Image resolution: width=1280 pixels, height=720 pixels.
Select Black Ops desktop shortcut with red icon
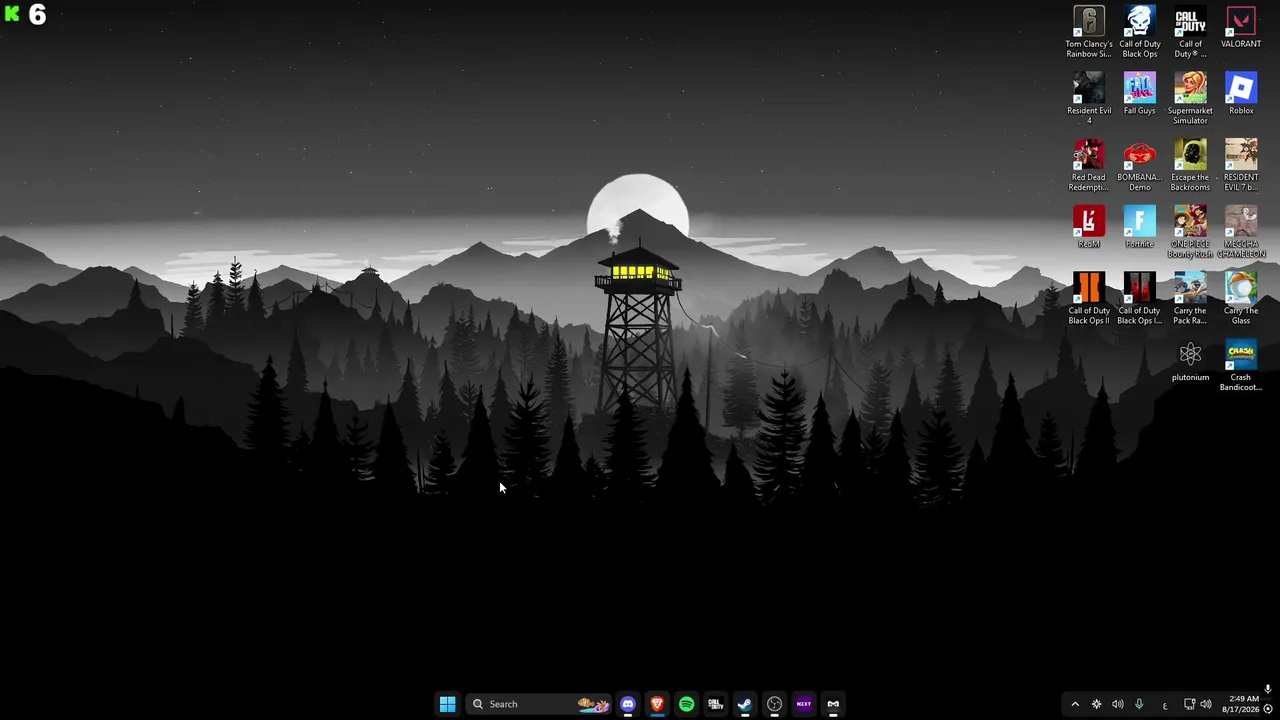pyautogui.click(x=1139, y=298)
